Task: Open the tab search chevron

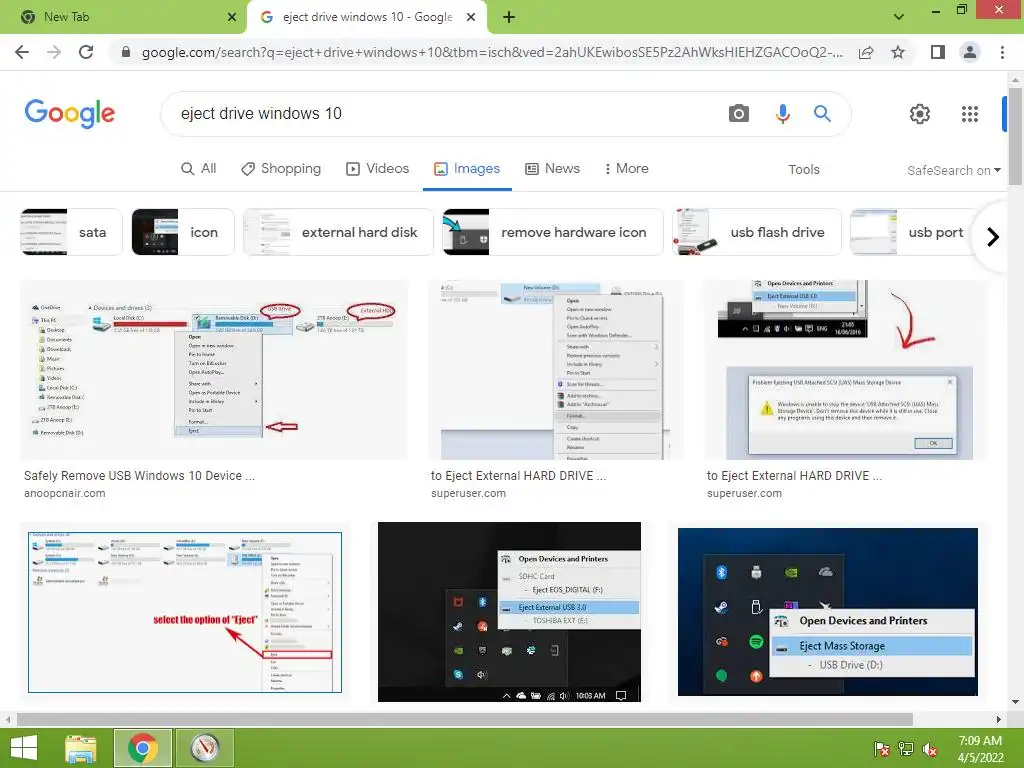Action: click(x=899, y=17)
